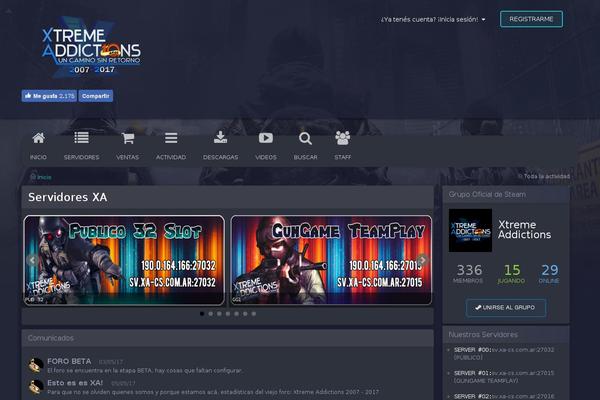This screenshot has width=600, height=400.
Task: Click the Xtreme Addictions Steam group name
Action: pyautogui.click(x=524, y=230)
